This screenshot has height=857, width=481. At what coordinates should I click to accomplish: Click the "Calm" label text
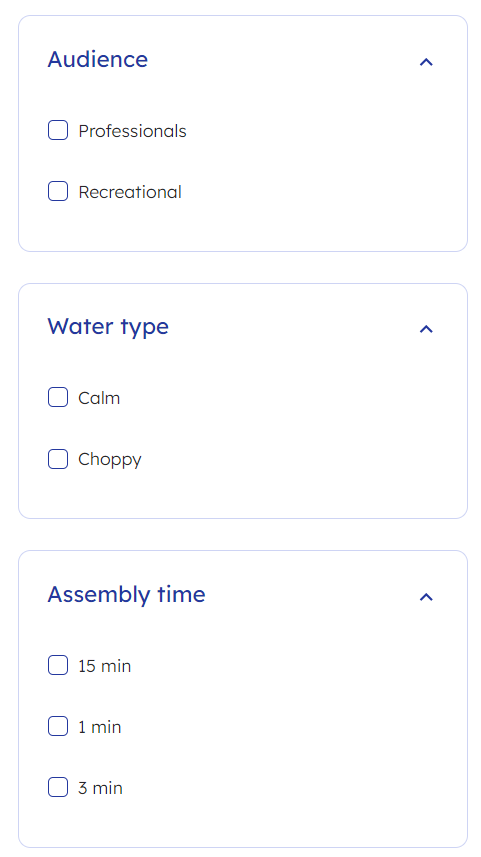click(99, 398)
